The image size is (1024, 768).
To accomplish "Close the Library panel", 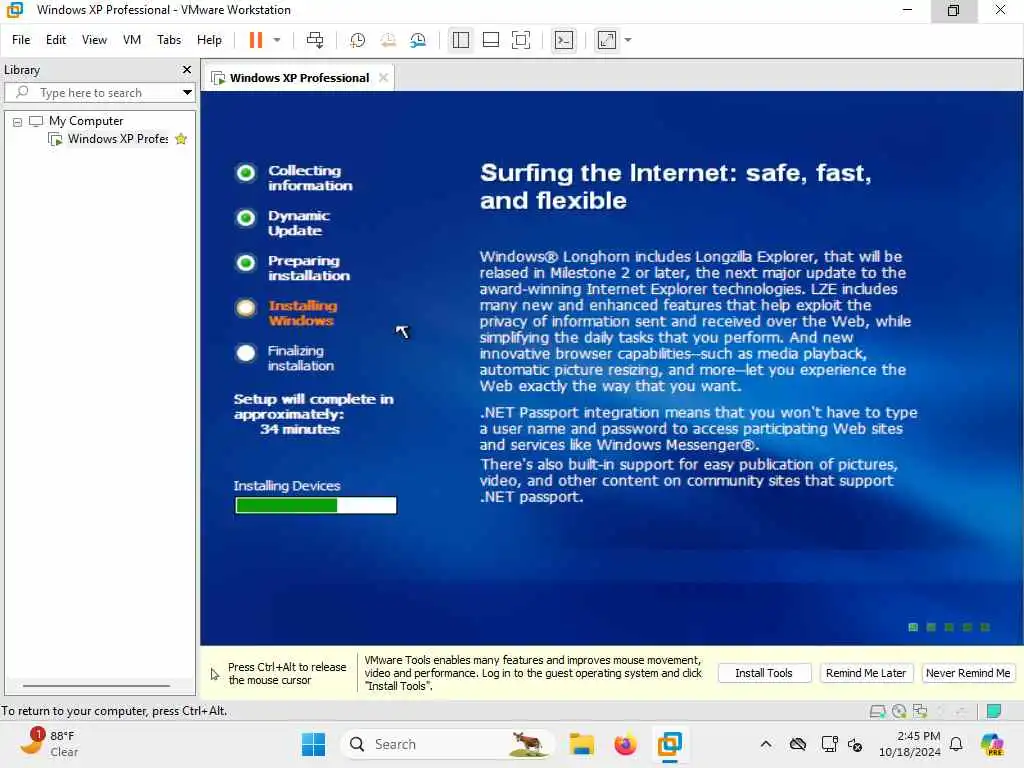I will 187,69.
